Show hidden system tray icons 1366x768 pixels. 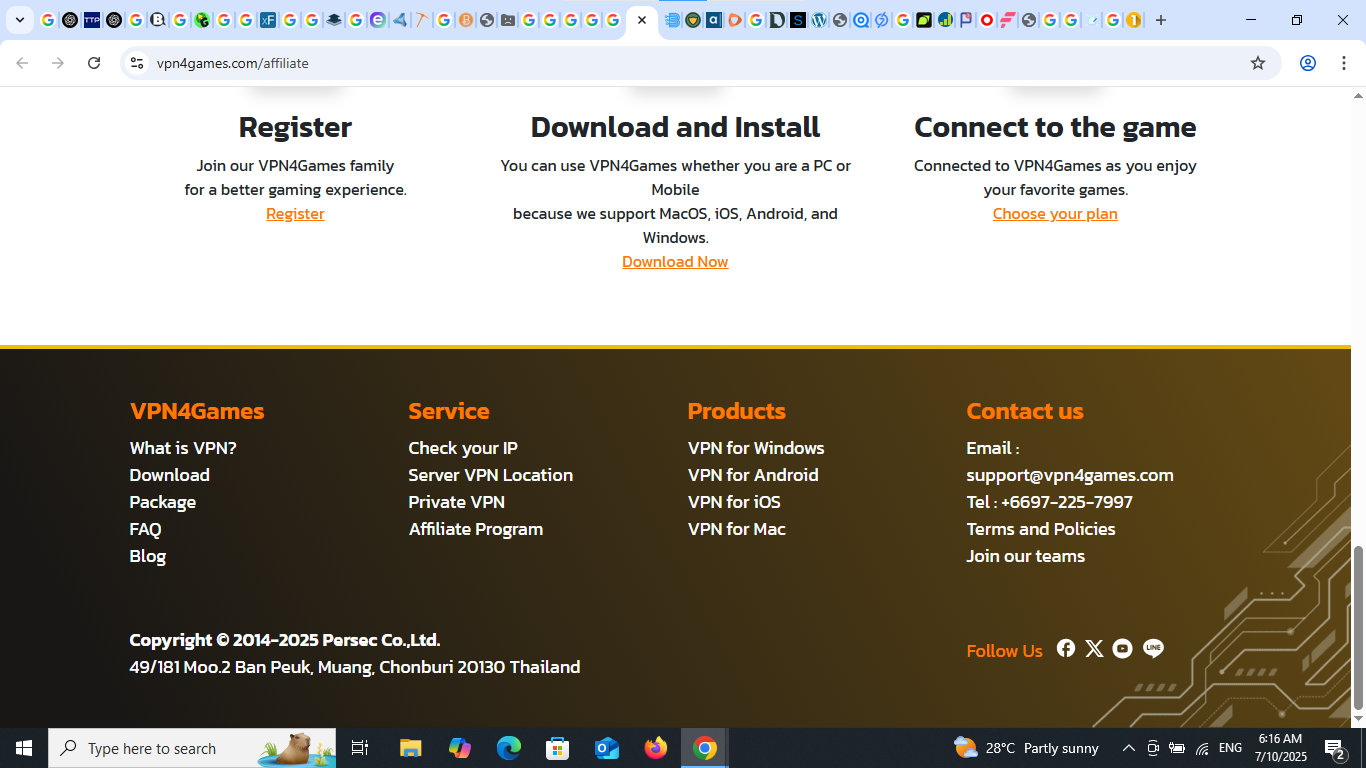coord(1129,748)
